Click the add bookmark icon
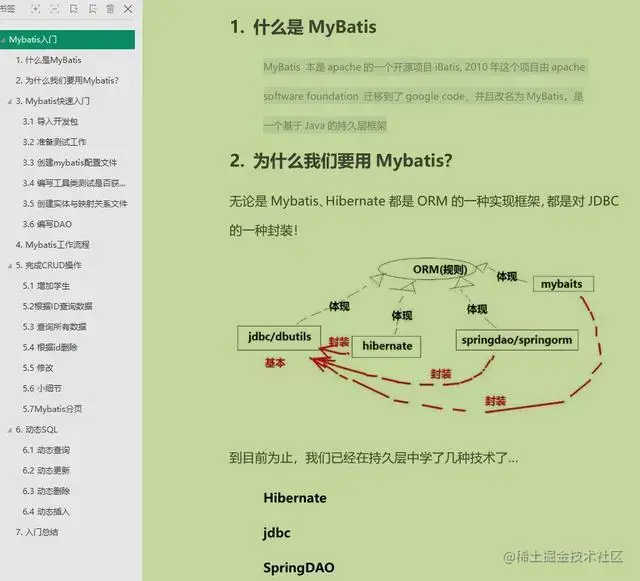The width and height of the screenshot is (640, 581). coord(73,9)
